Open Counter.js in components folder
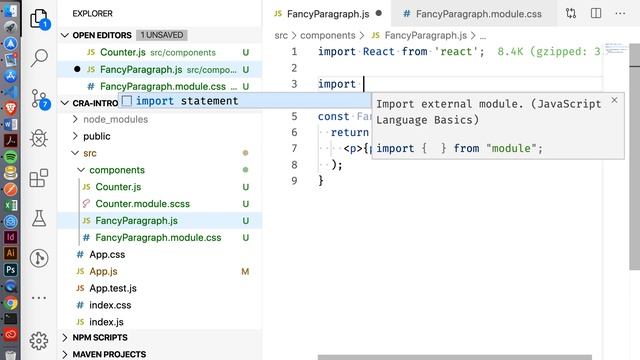 tap(160, 187)
